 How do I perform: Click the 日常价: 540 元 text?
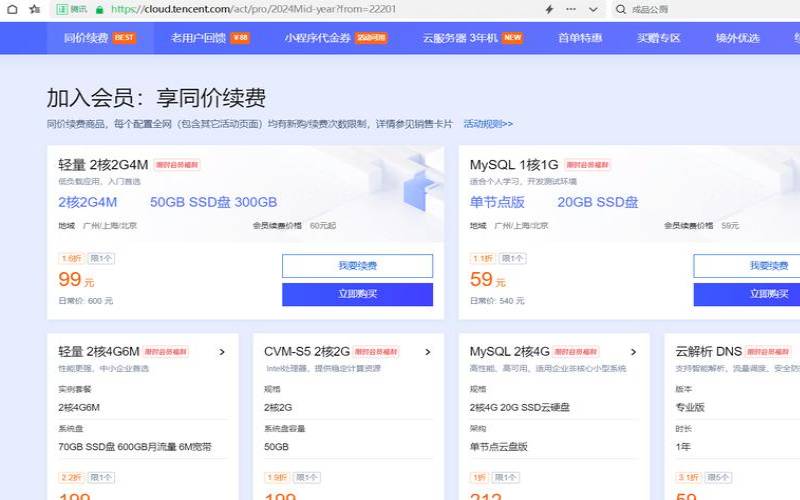click(497, 301)
